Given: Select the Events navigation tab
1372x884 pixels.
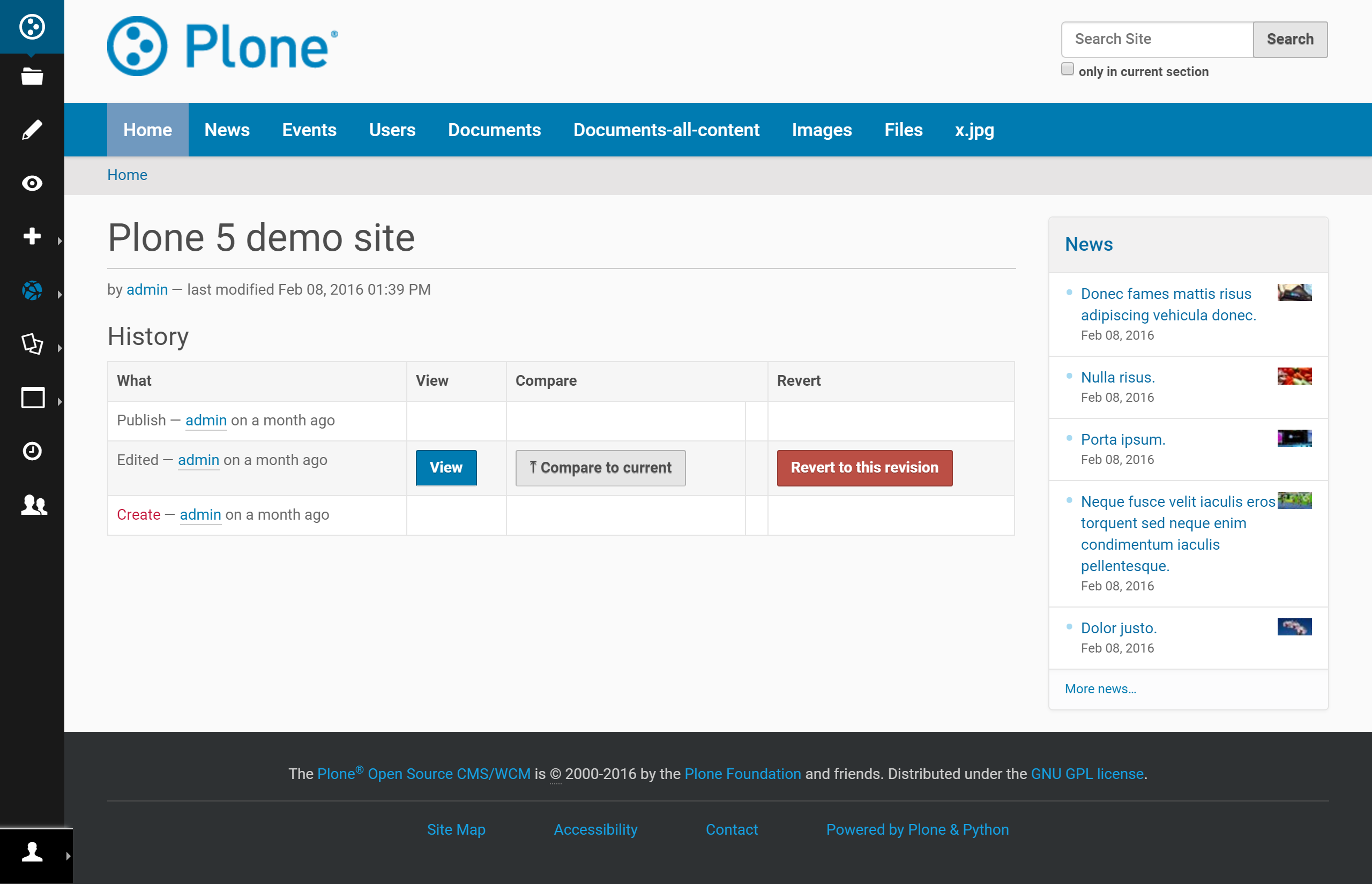Looking at the screenshot, I should 309,130.
